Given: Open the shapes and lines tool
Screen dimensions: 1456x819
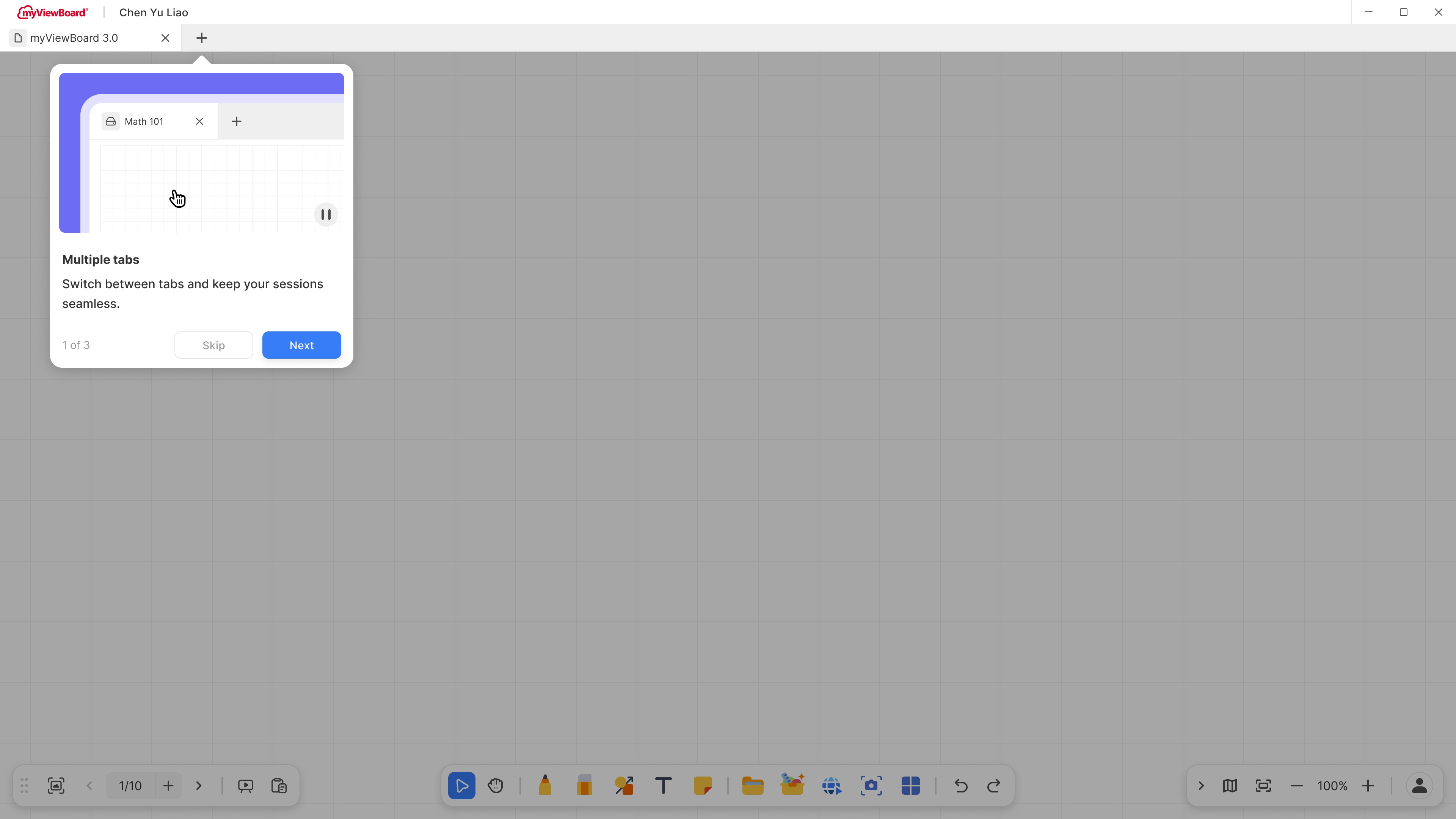Looking at the screenshot, I should click(624, 785).
